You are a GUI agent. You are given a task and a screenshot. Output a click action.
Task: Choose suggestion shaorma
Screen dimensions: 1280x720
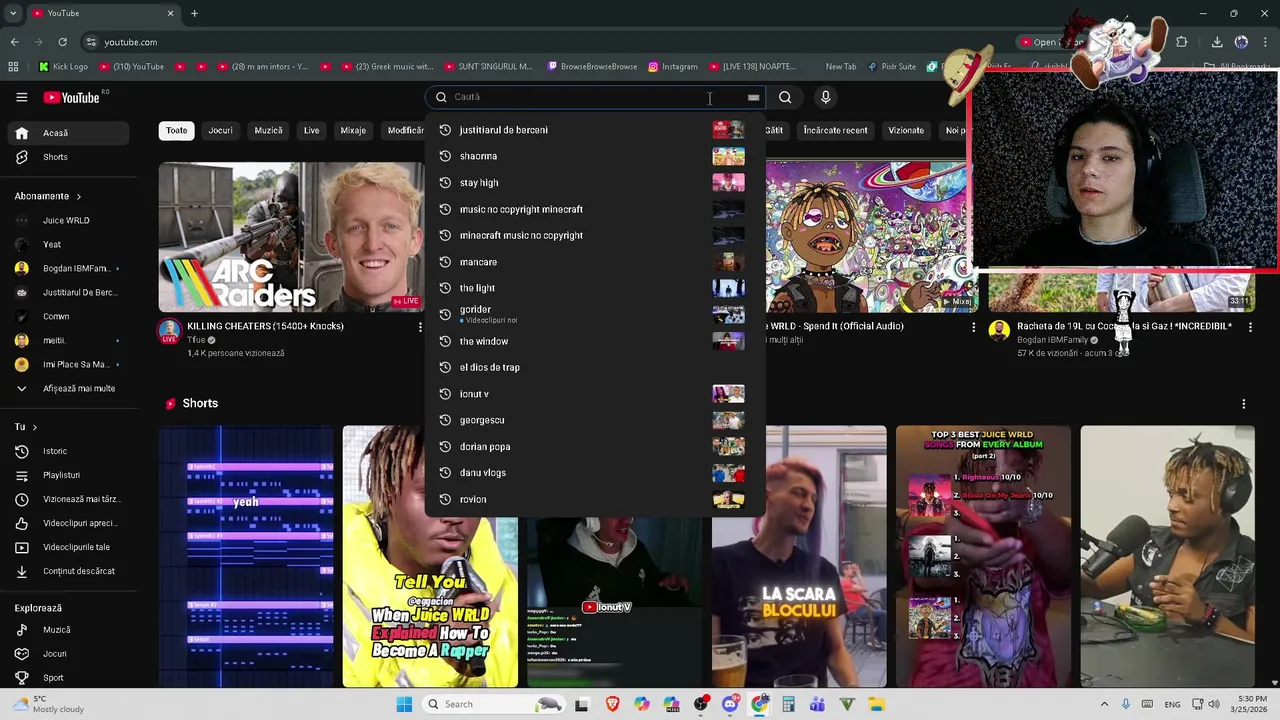(x=595, y=156)
